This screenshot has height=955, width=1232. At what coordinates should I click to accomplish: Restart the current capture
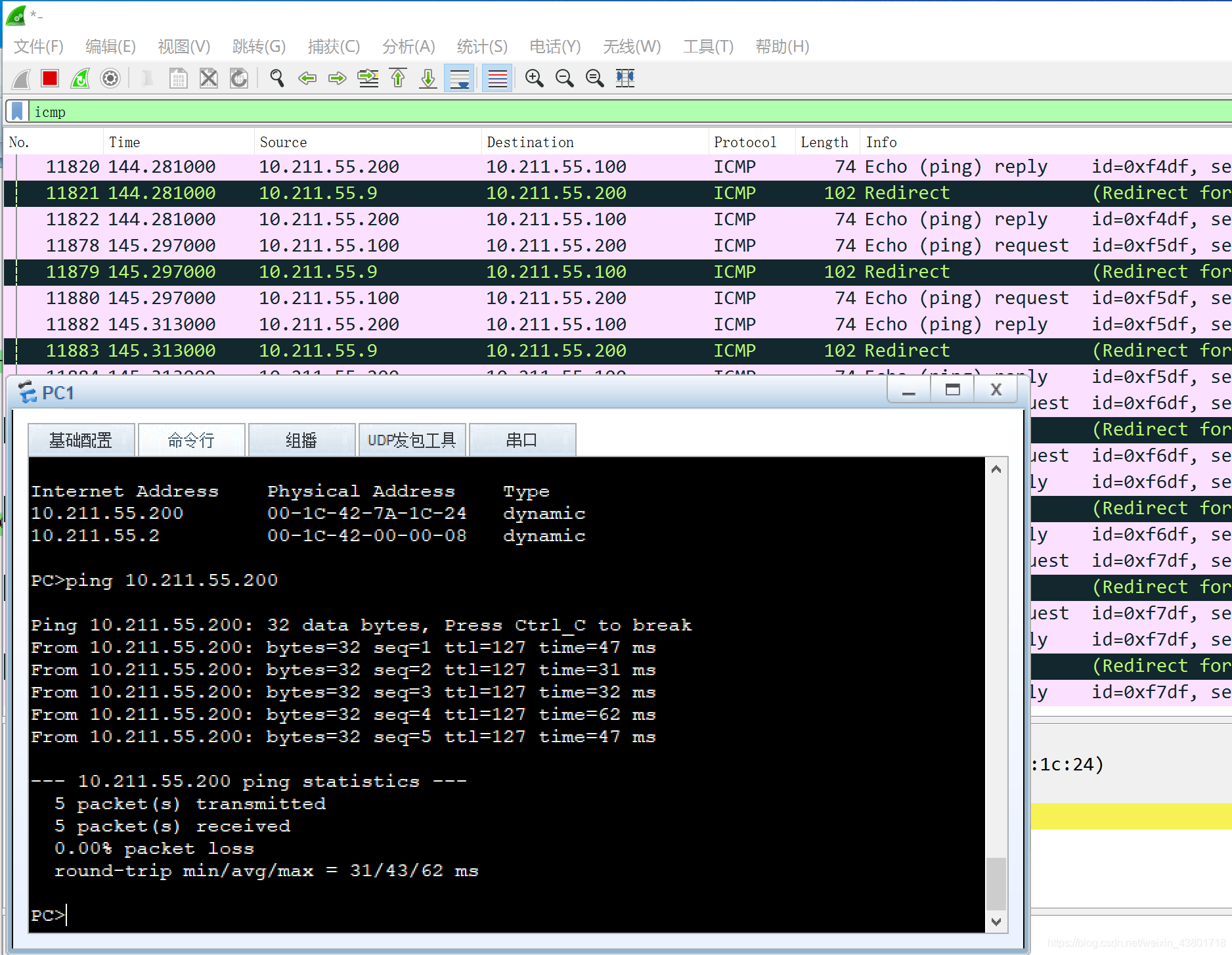80,79
